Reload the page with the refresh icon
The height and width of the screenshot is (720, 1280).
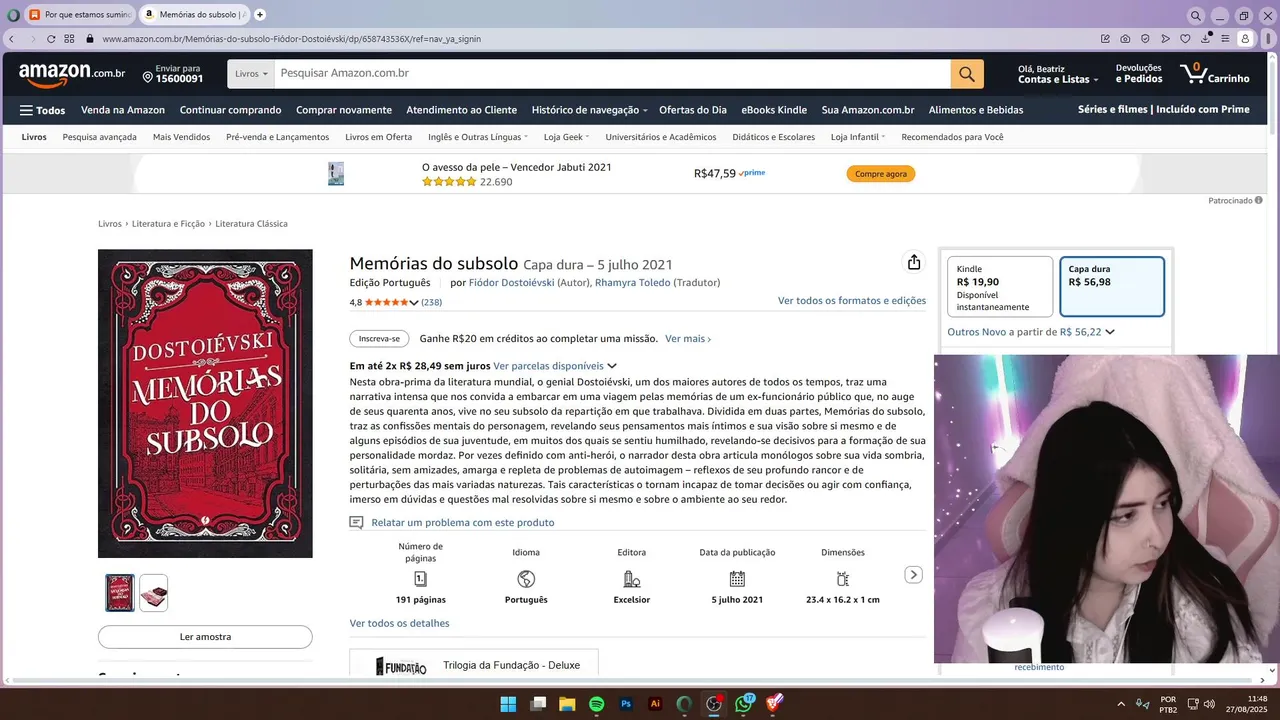coord(51,39)
